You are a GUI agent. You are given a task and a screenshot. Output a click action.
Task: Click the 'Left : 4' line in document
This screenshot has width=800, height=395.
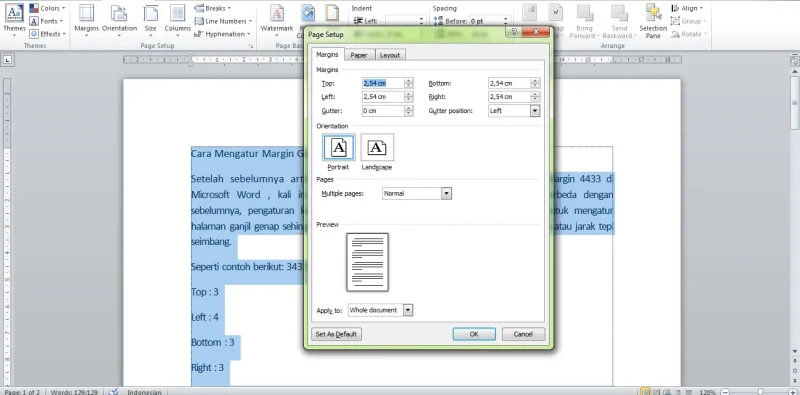[205, 317]
